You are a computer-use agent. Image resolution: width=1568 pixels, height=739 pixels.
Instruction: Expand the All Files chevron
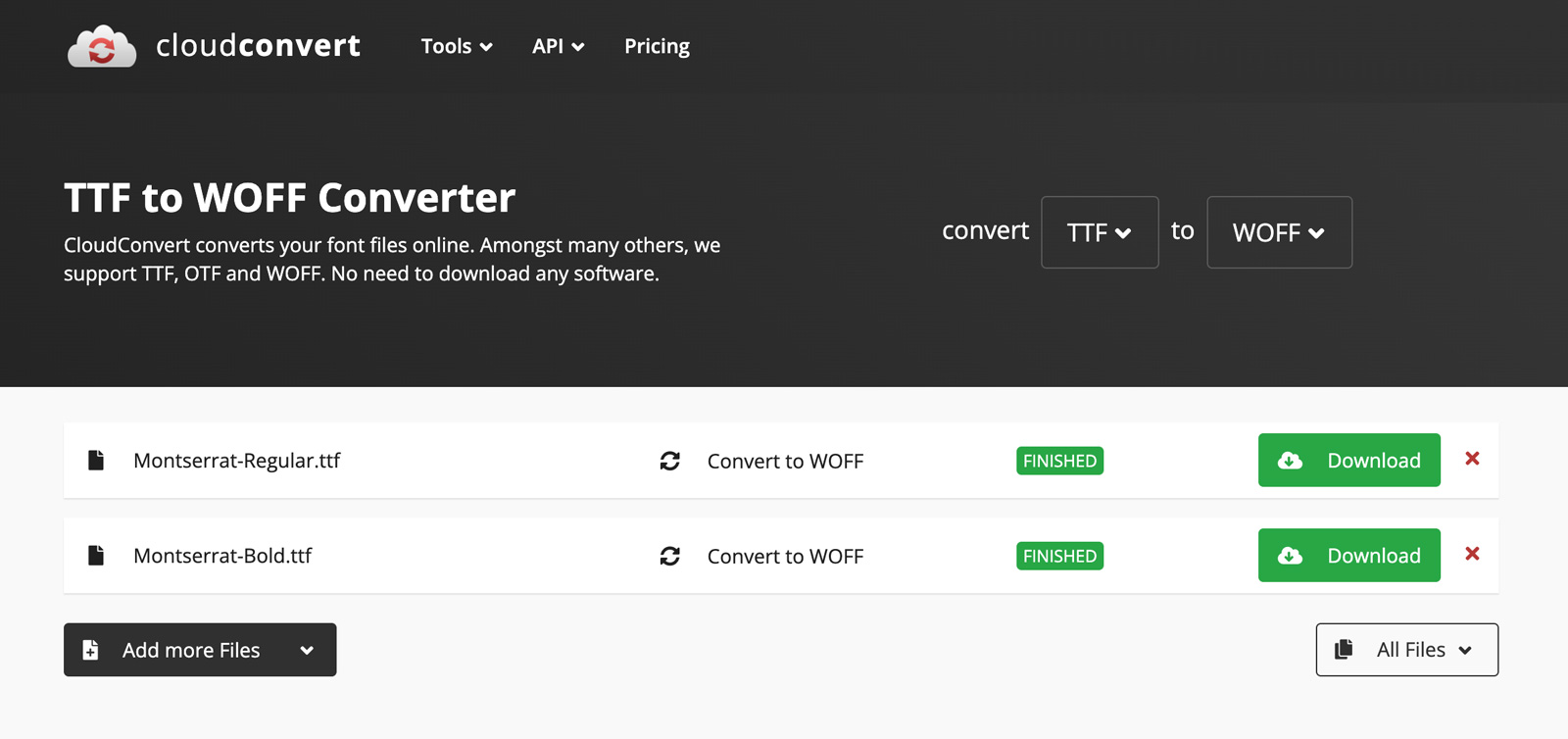coord(1467,649)
